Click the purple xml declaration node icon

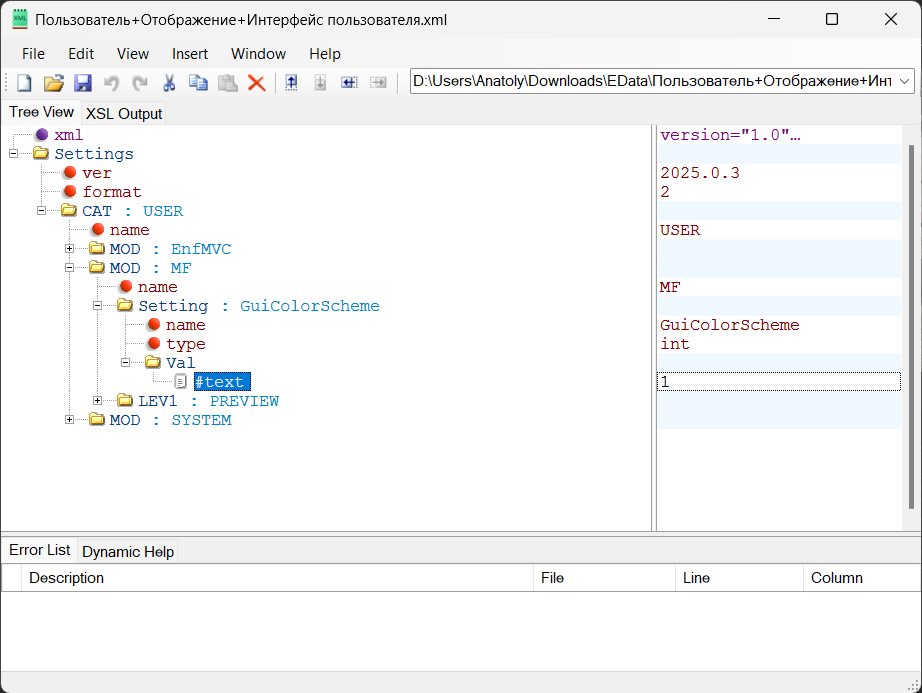[x=42, y=135]
